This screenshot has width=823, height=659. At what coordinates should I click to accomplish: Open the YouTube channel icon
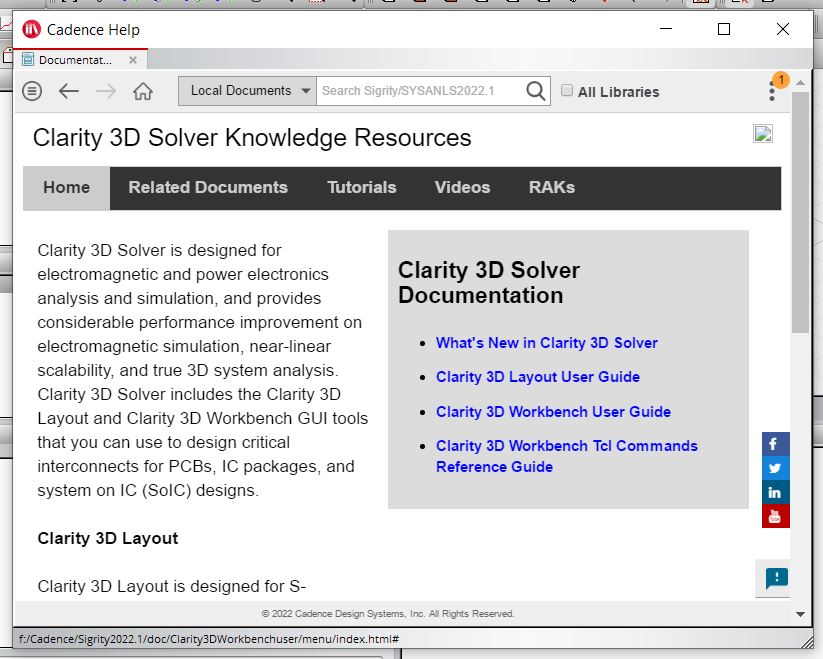click(x=775, y=516)
